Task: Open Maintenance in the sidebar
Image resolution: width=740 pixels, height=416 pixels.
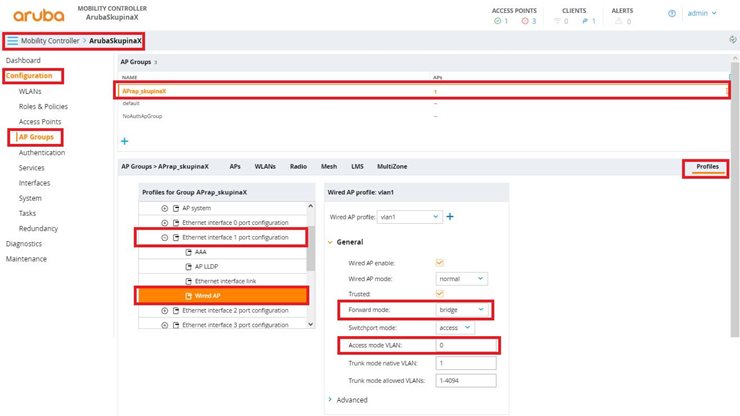Action: (x=26, y=259)
